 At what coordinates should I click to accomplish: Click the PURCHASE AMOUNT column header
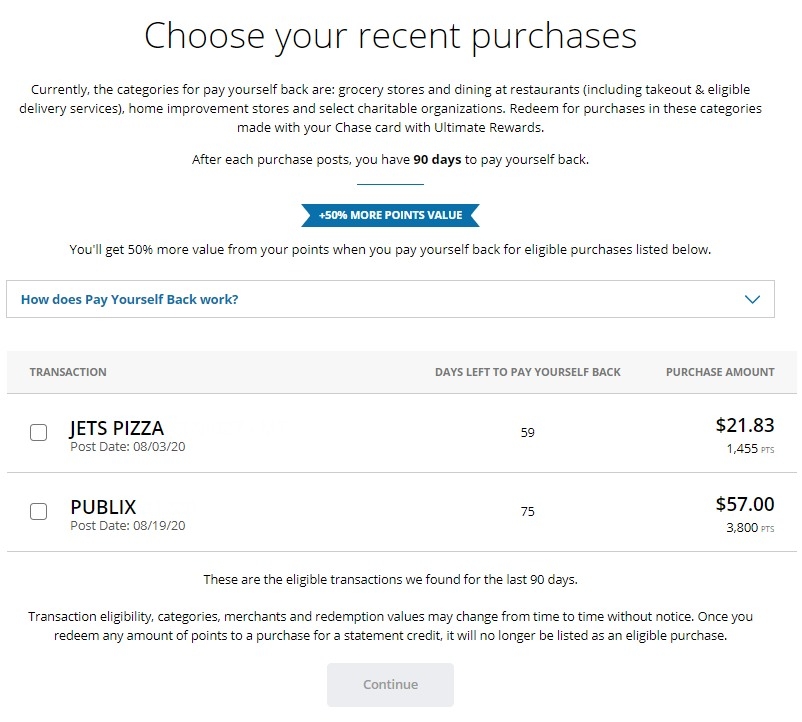tap(720, 372)
